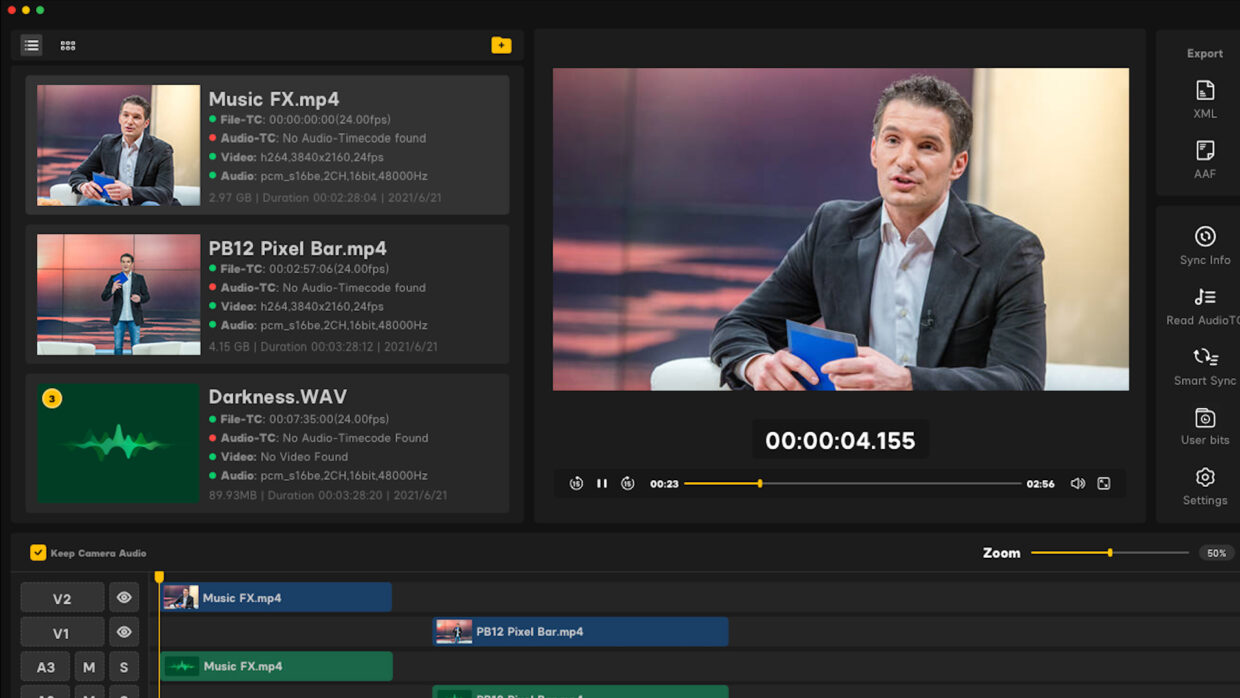This screenshot has height=698, width=1240.
Task: Click "2.97 GB" size and duration line
Action: pyautogui.click(x=325, y=198)
